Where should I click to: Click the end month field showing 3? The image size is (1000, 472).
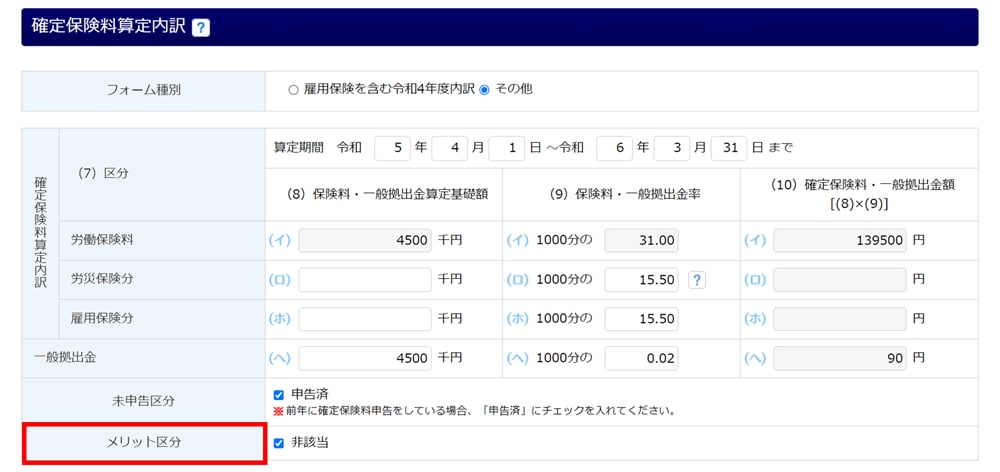pyautogui.click(x=672, y=148)
